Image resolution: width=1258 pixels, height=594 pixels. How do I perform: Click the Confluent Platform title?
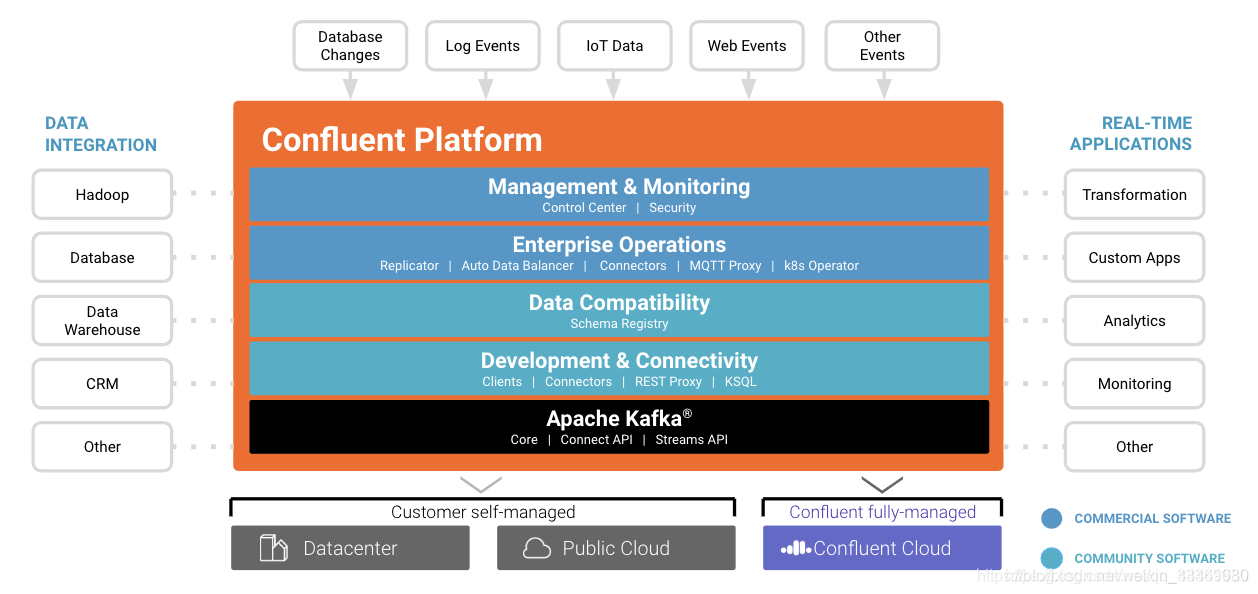(402, 140)
